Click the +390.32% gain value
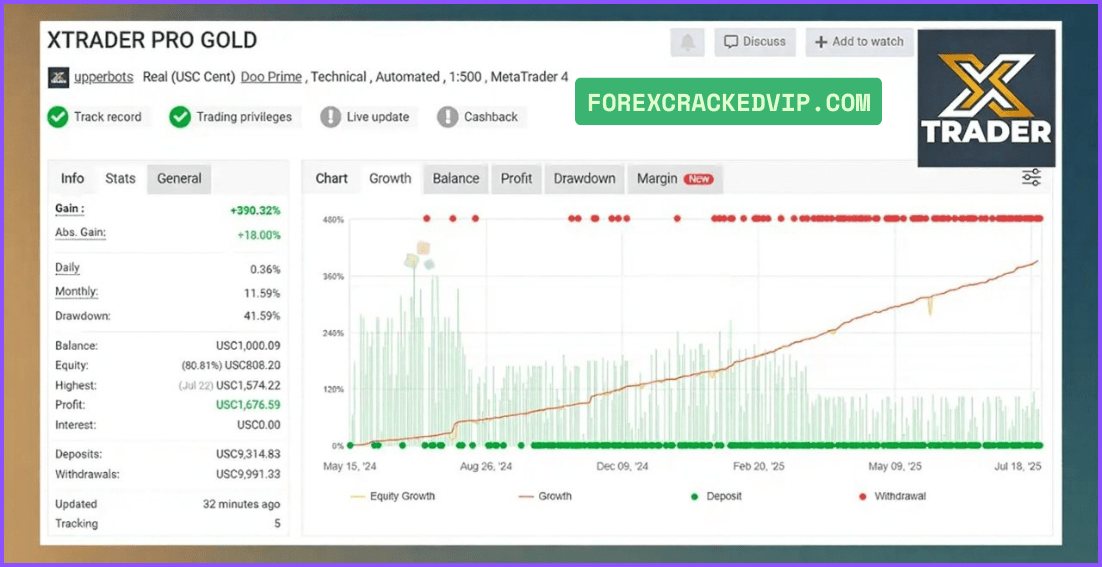1102x567 pixels. pos(255,210)
